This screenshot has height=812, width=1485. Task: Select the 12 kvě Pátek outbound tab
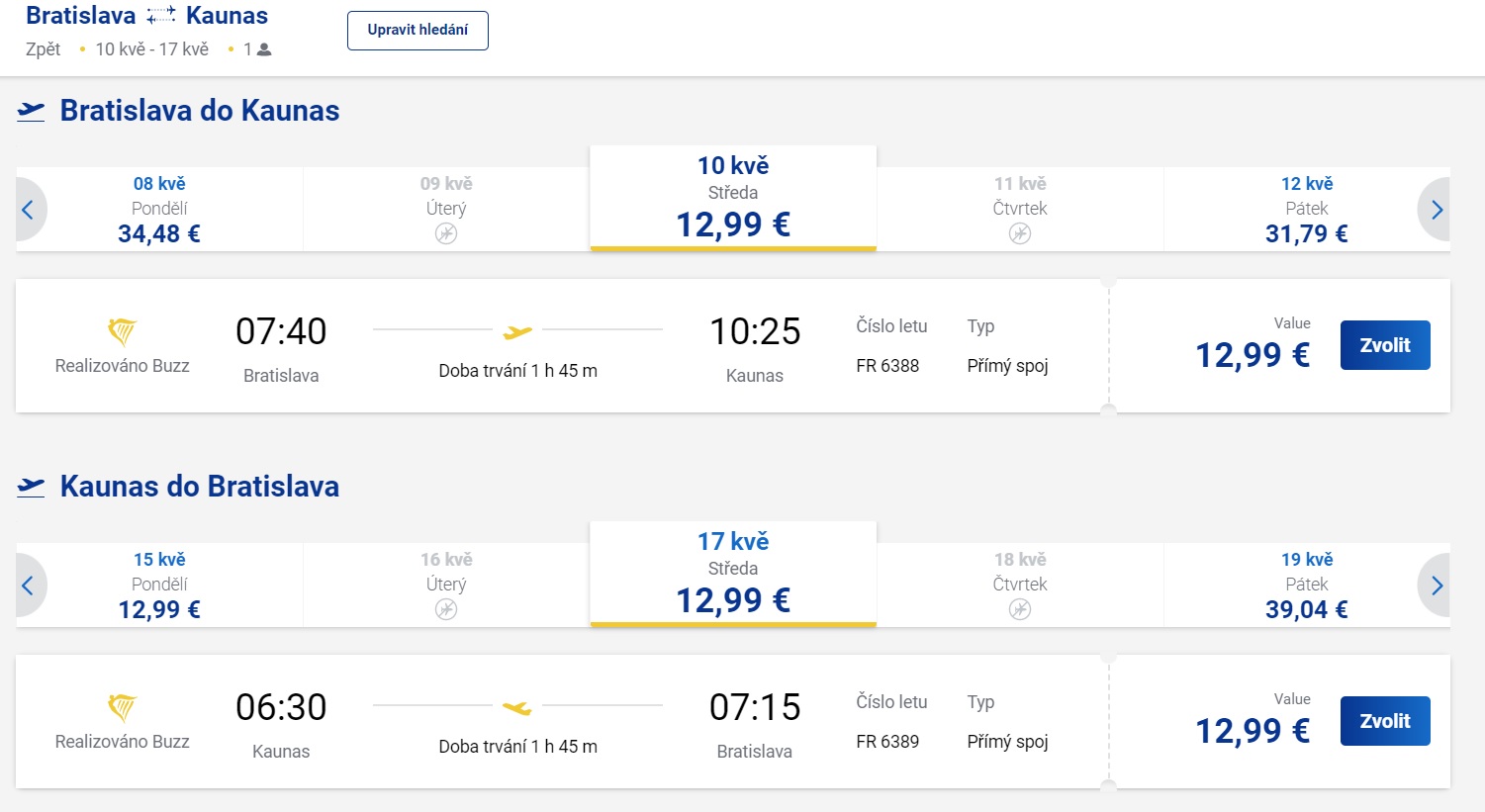click(1306, 209)
